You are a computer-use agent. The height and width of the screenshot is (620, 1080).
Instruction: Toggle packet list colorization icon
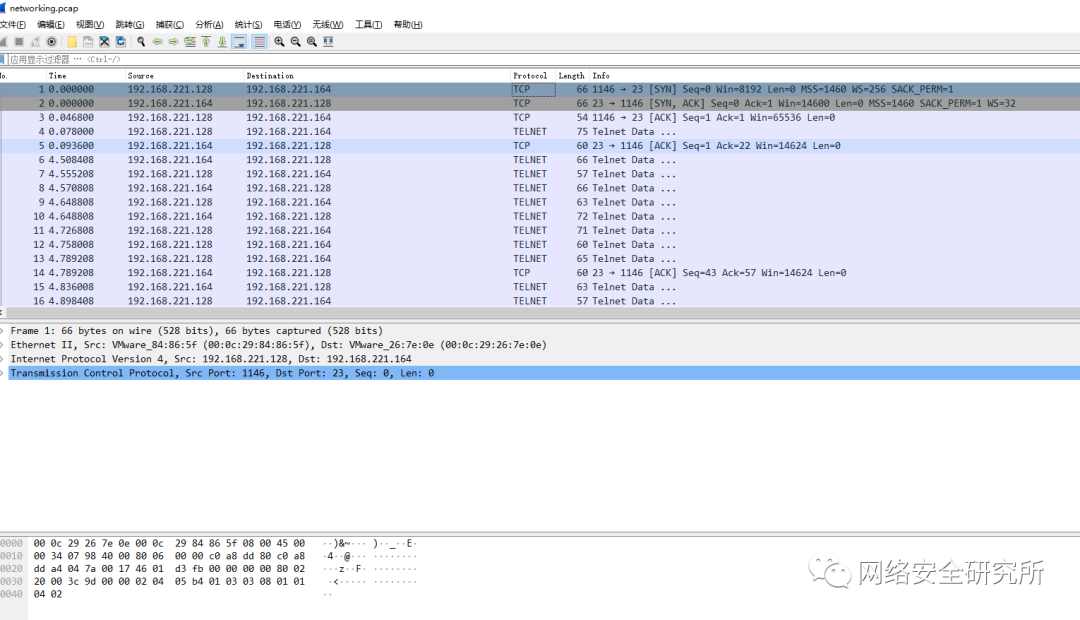click(257, 41)
